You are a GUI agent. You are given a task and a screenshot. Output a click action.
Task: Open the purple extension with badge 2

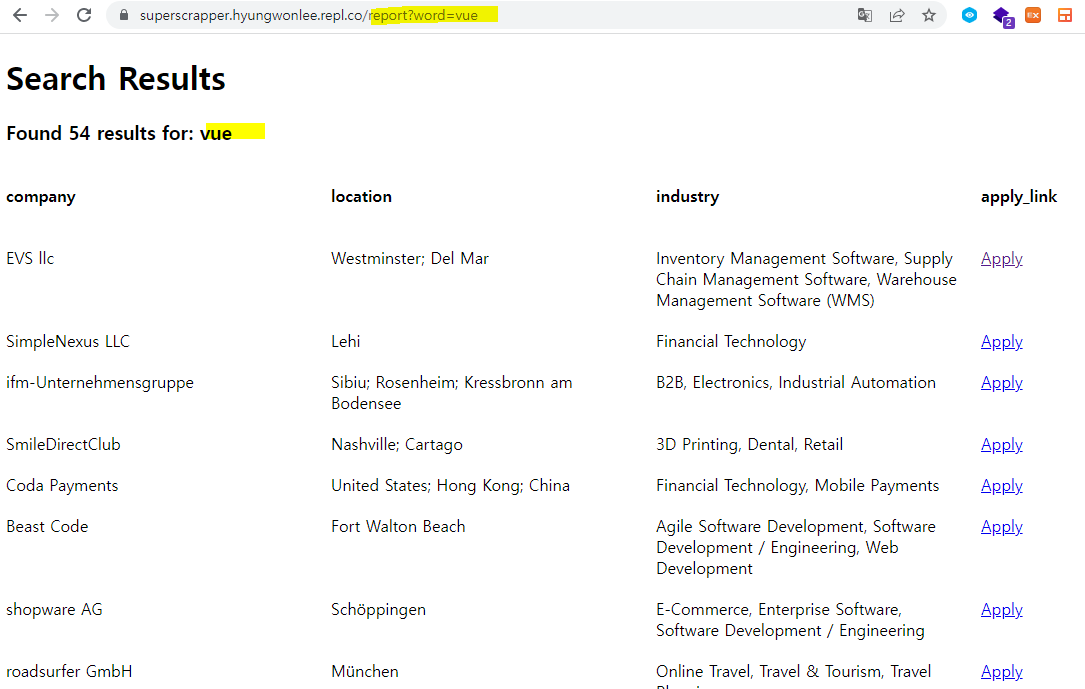[x=1003, y=16]
